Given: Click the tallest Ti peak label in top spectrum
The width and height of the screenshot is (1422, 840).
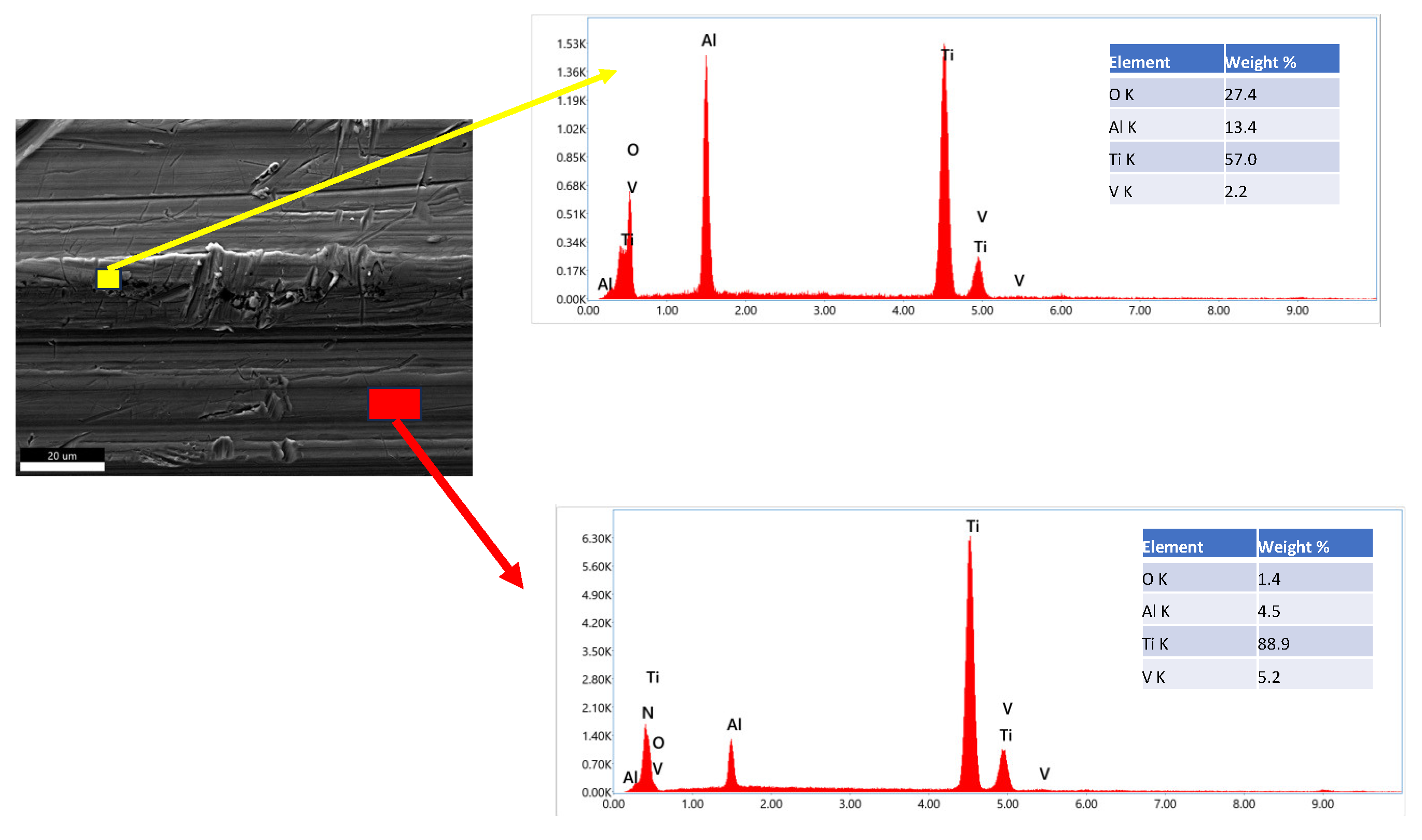Looking at the screenshot, I should click(947, 56).
